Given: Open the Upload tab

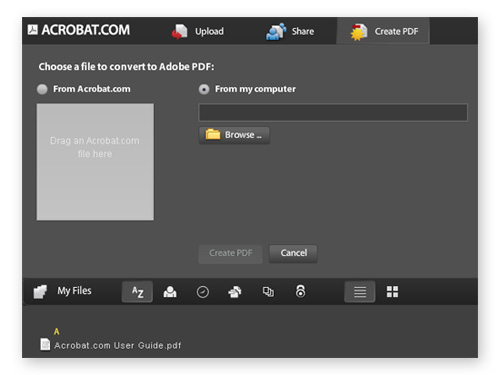Looking at the screenshot, I should tap(198, 31).
